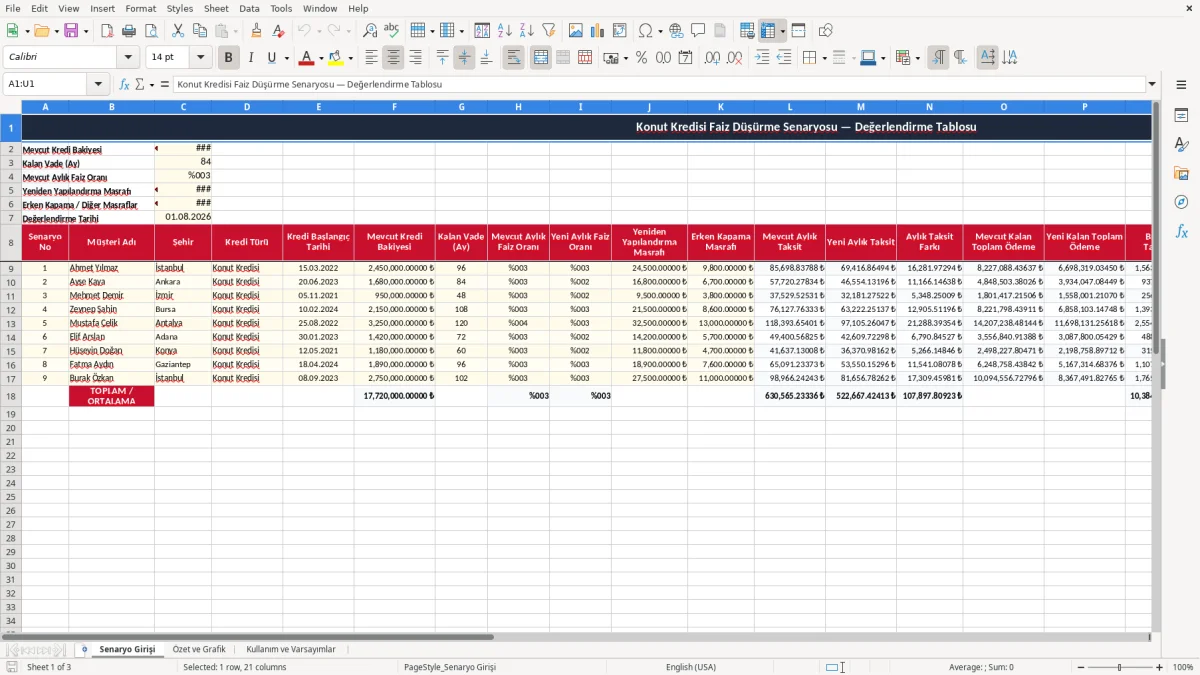The width and height of the screenshot is (1200, 675).
Task: Export directly as PDF
Action: tap(107, 31)
